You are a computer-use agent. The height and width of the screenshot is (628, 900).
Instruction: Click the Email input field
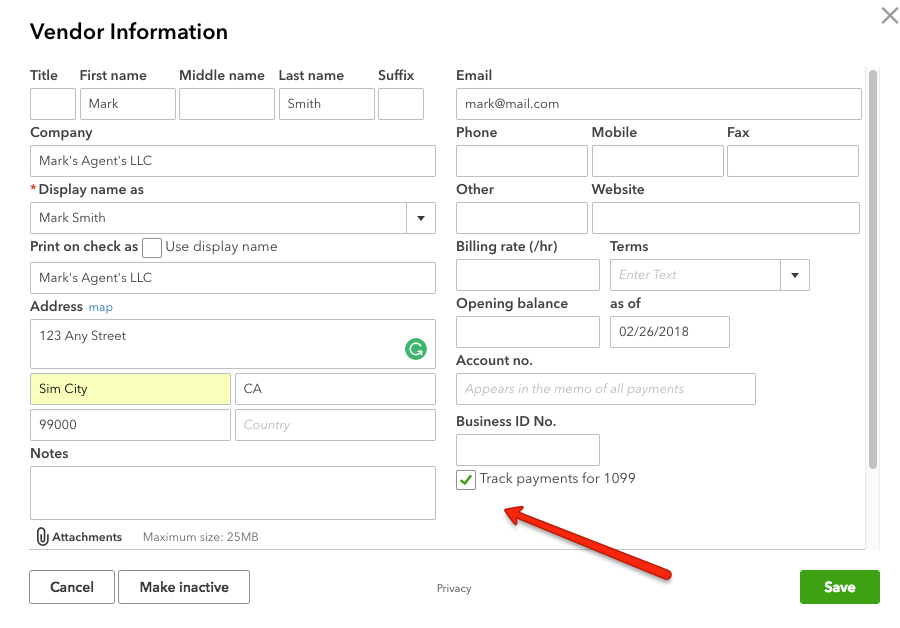click(658, 104)
